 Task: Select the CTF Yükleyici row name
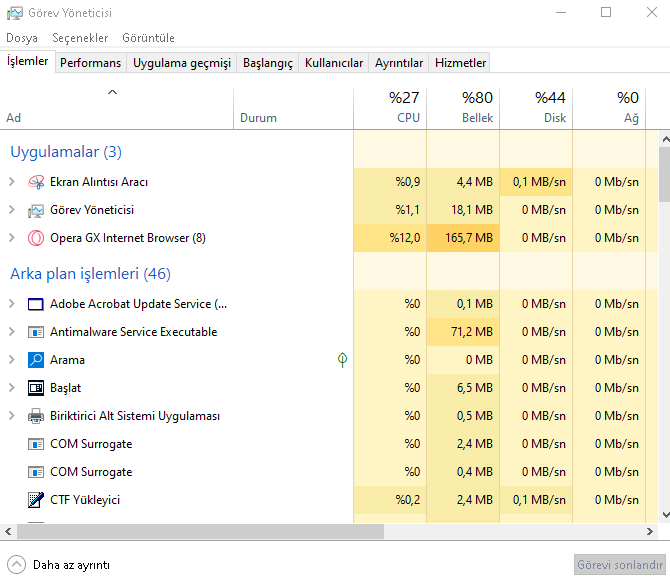coord(85,500)
